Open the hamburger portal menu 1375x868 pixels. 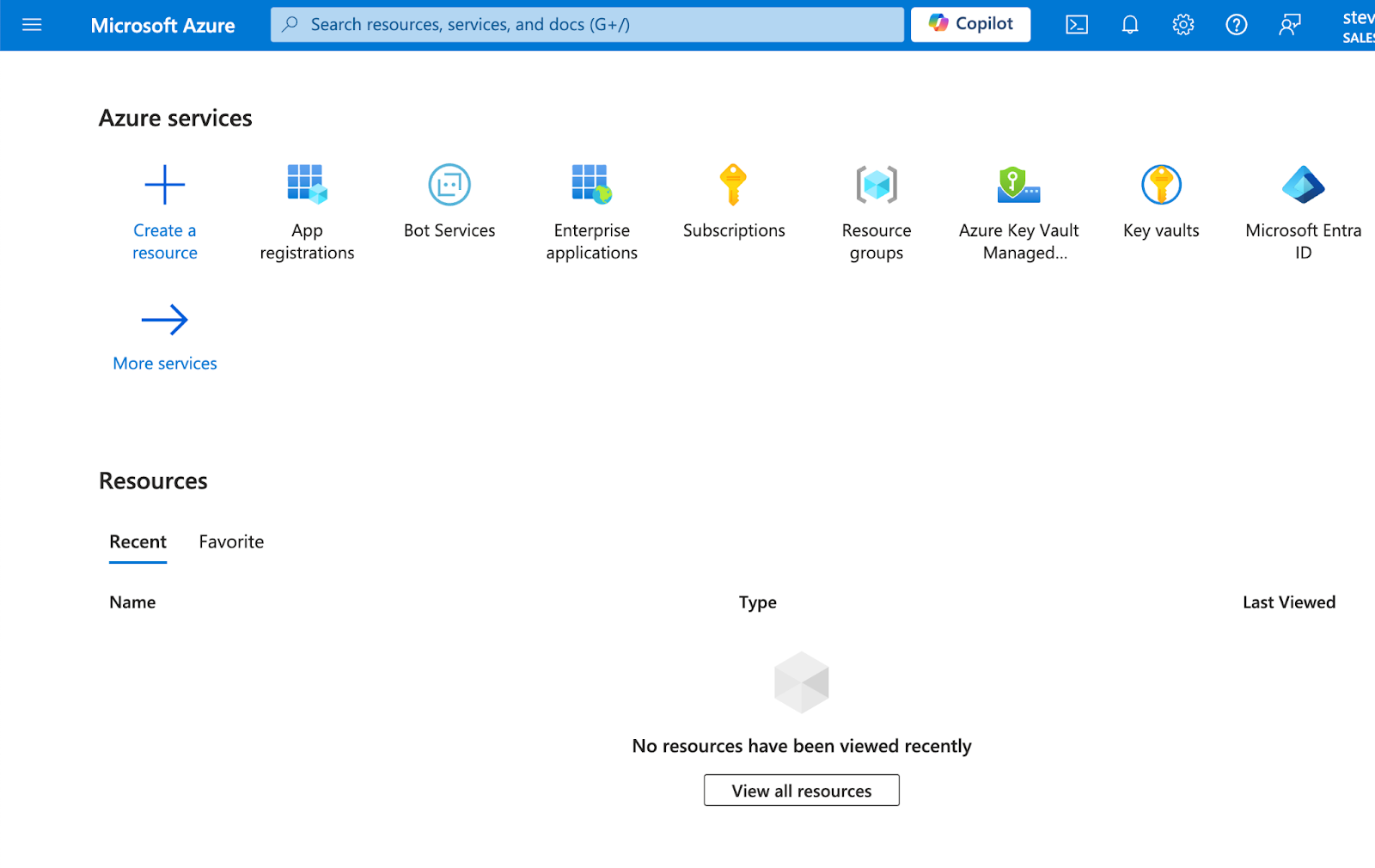[32, 25]
